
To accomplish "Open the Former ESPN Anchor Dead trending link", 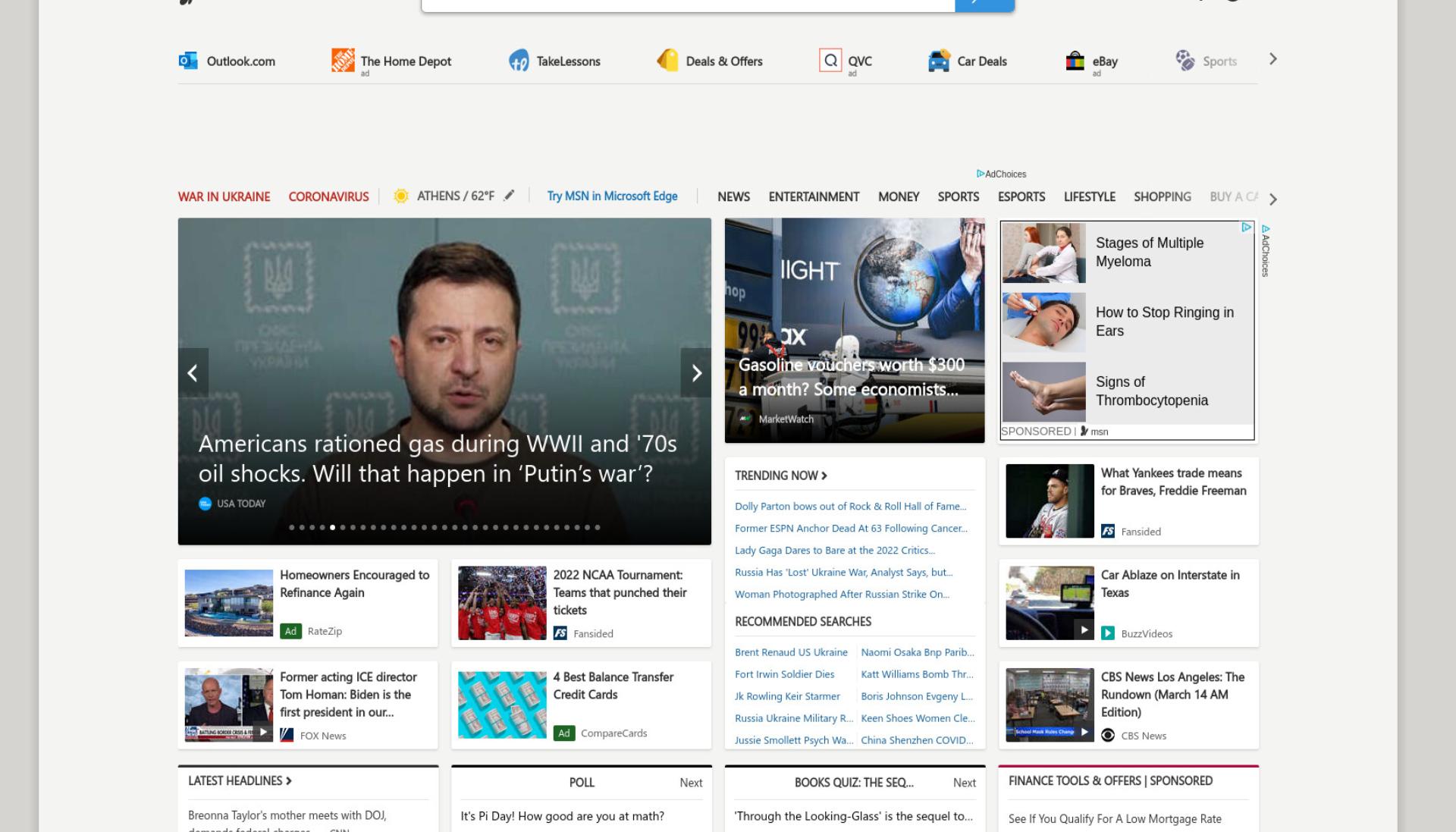I will point(851,528).
